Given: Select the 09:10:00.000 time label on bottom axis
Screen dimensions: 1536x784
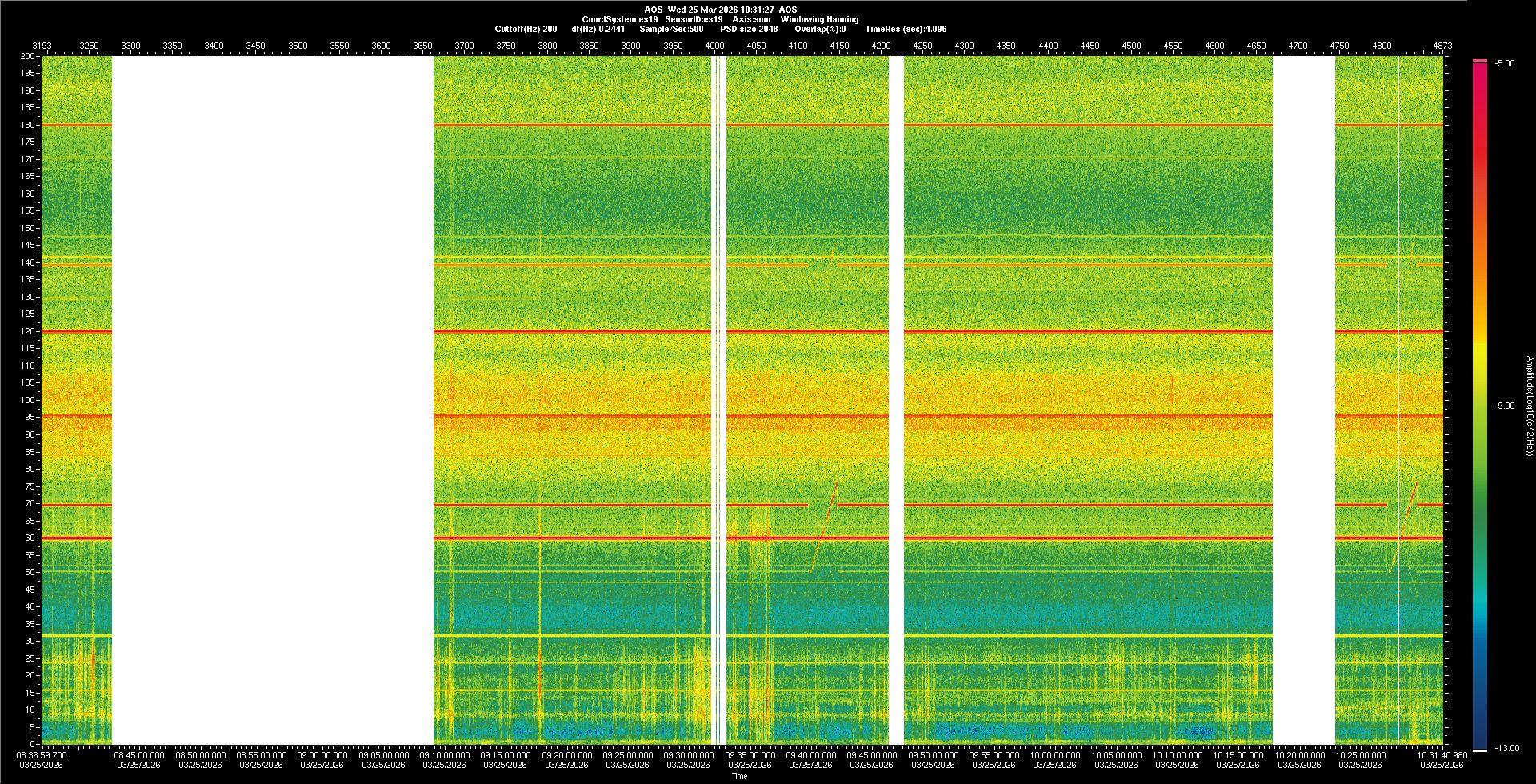Looking at the screenshot, I should [444, 755].
